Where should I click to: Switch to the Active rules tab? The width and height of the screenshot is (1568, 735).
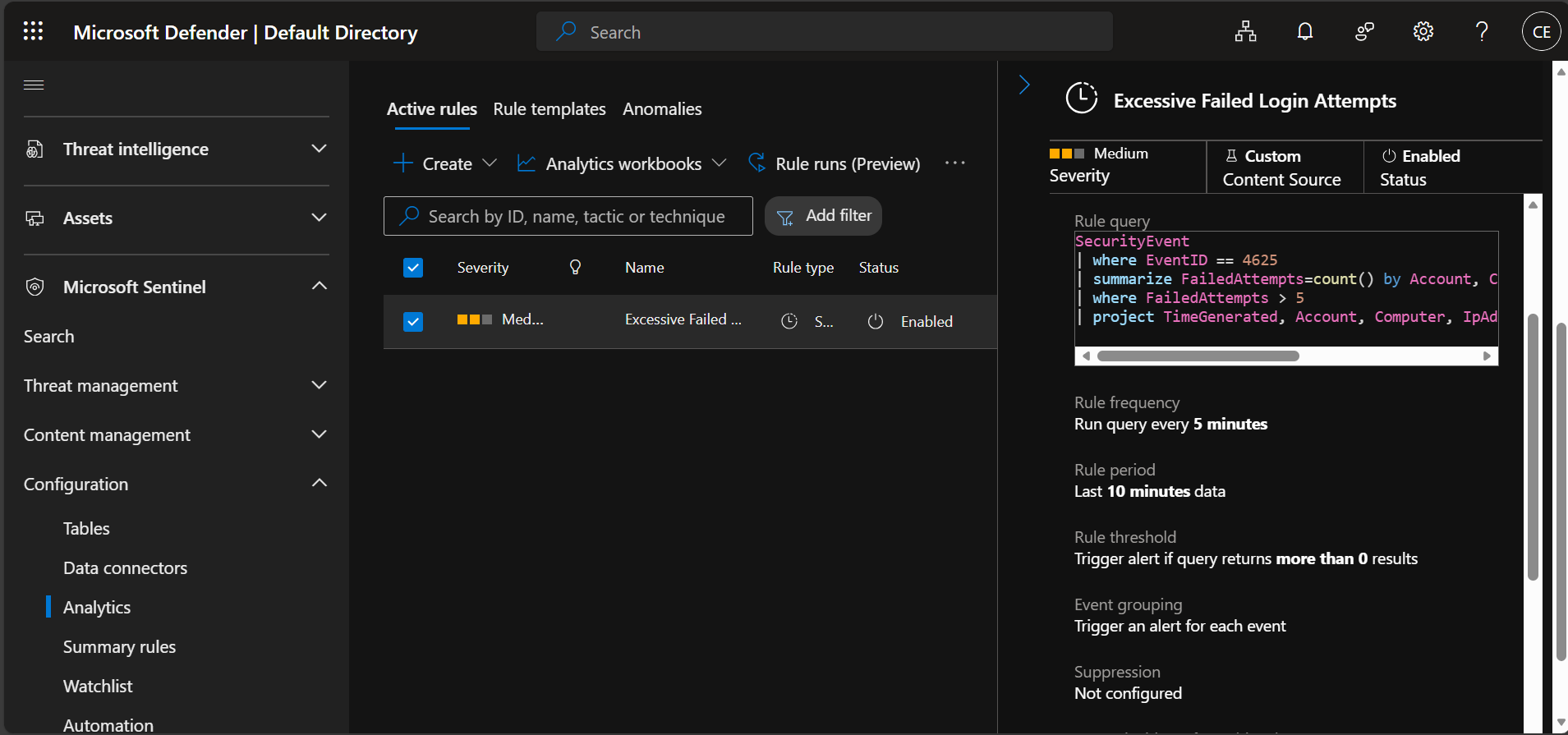(x=432, y=109)
